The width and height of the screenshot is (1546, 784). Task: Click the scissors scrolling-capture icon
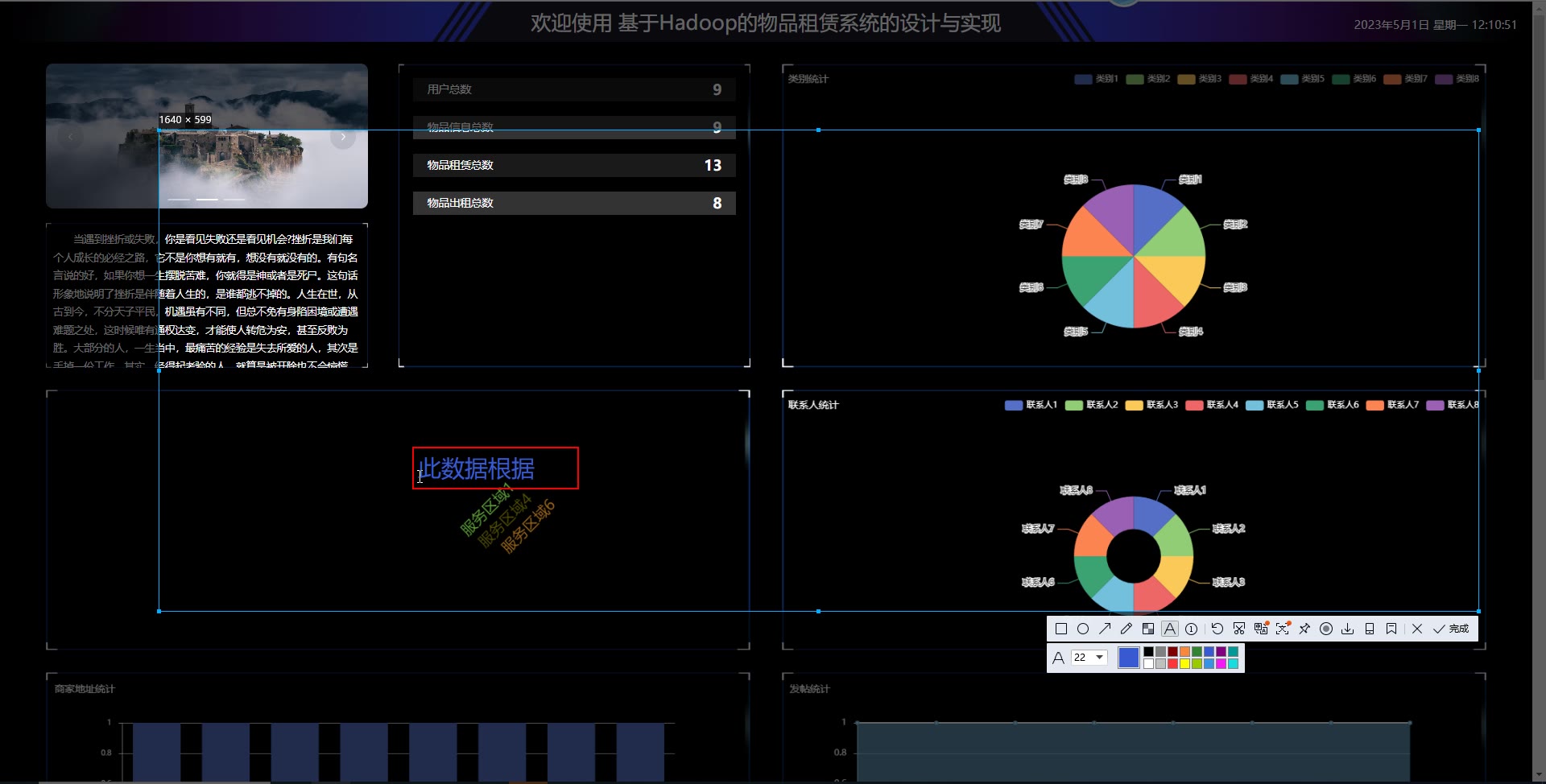pos(1239,629)
